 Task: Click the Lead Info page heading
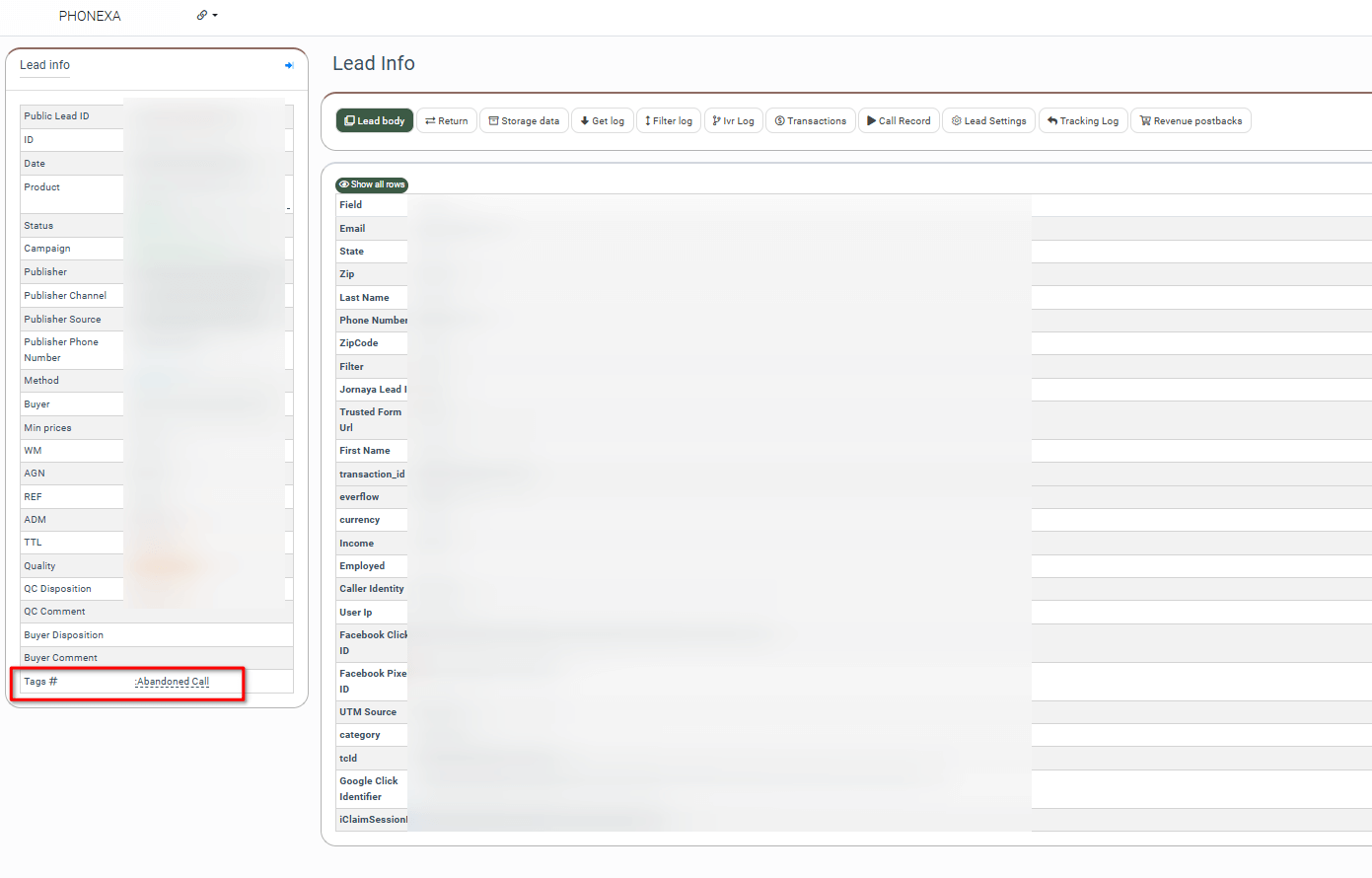374,64
